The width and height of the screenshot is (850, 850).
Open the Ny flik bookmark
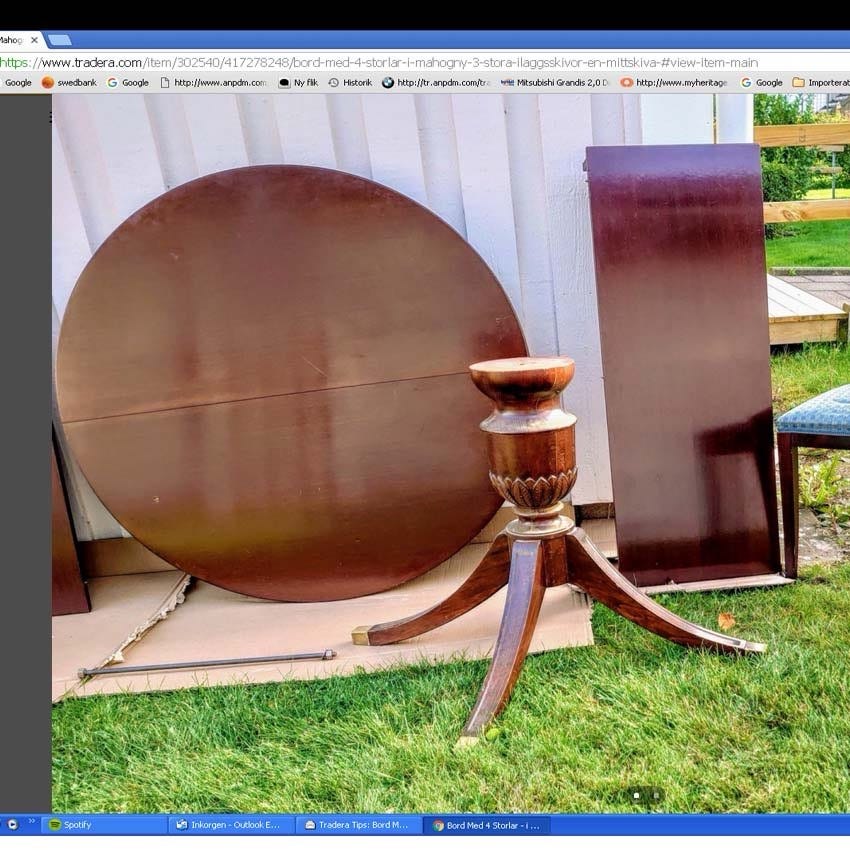click(x=298, y=82)
